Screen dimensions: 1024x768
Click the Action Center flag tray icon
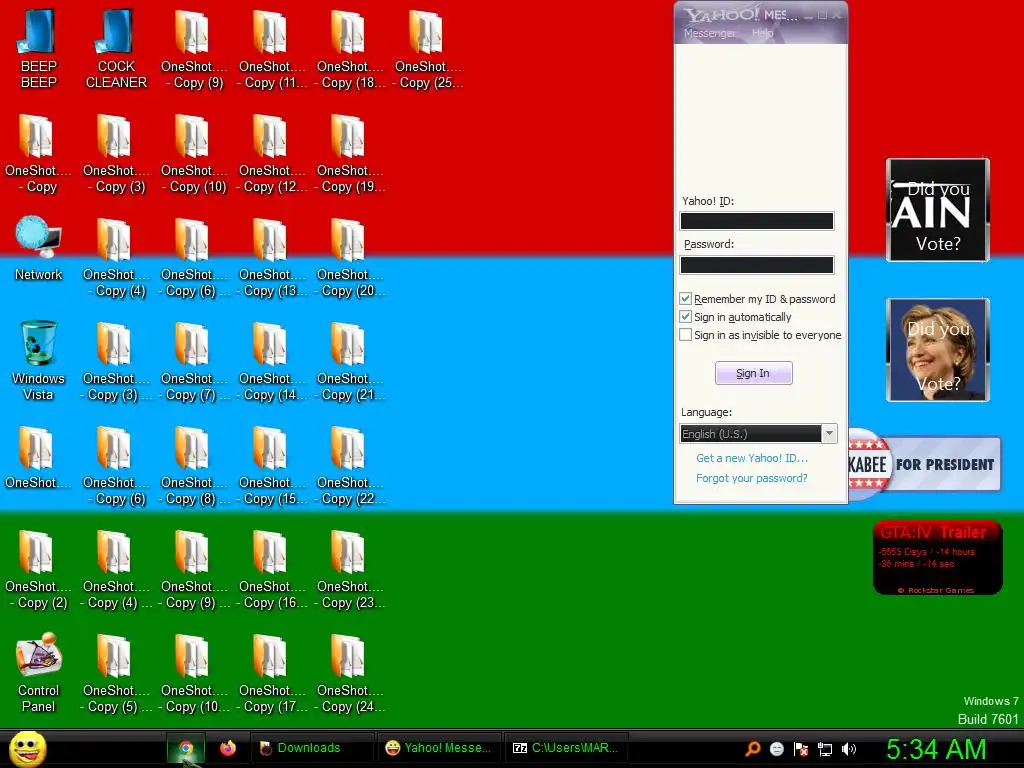(x=801, y=749)
